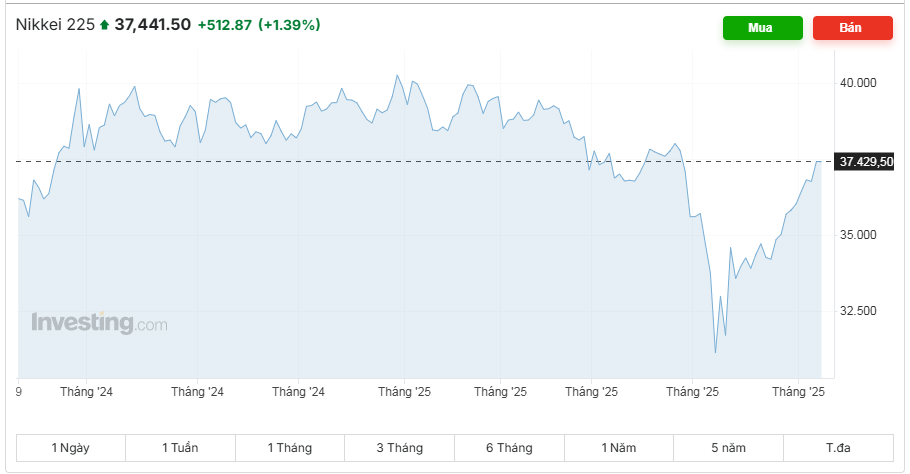Show the 1 Năm chart range
This screenshot has height=474, width=910.
click(x=618, y=448)
